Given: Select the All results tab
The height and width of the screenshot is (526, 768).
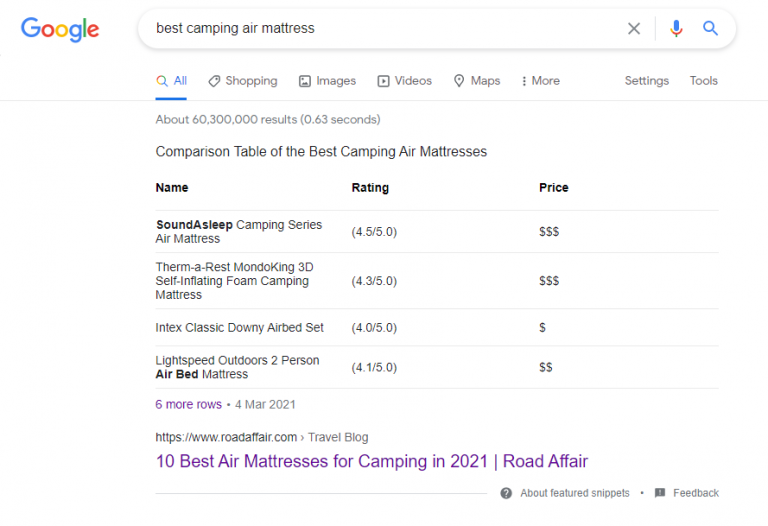Looking at the screenshot, I should tap(171, 81).
